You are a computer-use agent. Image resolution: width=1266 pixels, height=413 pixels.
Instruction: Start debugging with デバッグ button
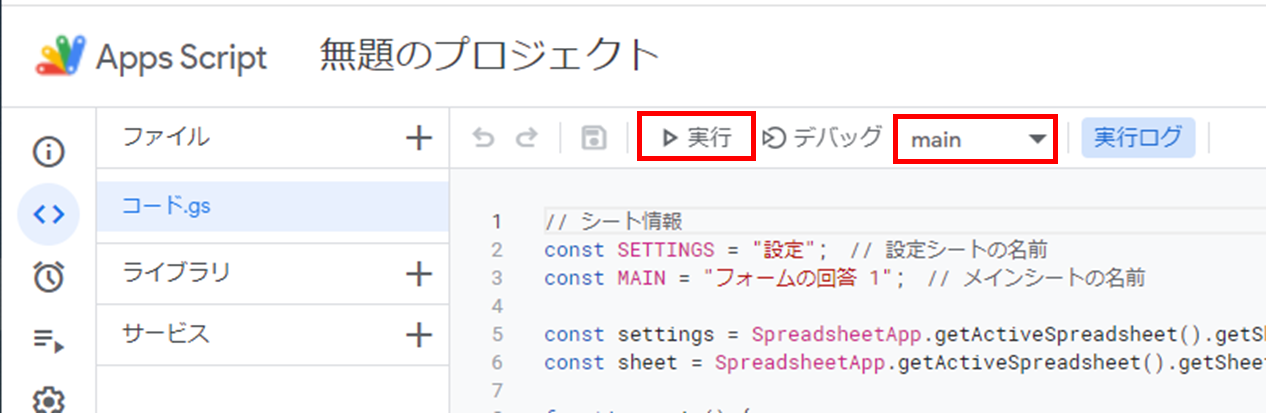tap(822, 138)
